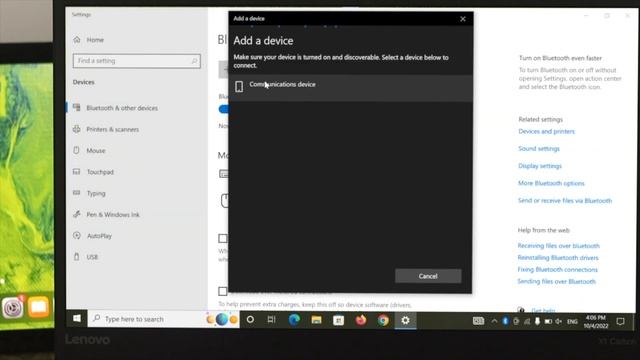This screenshot has height=360, width=640.
Task: Click the volume tray icon
Action: point(559,322)
